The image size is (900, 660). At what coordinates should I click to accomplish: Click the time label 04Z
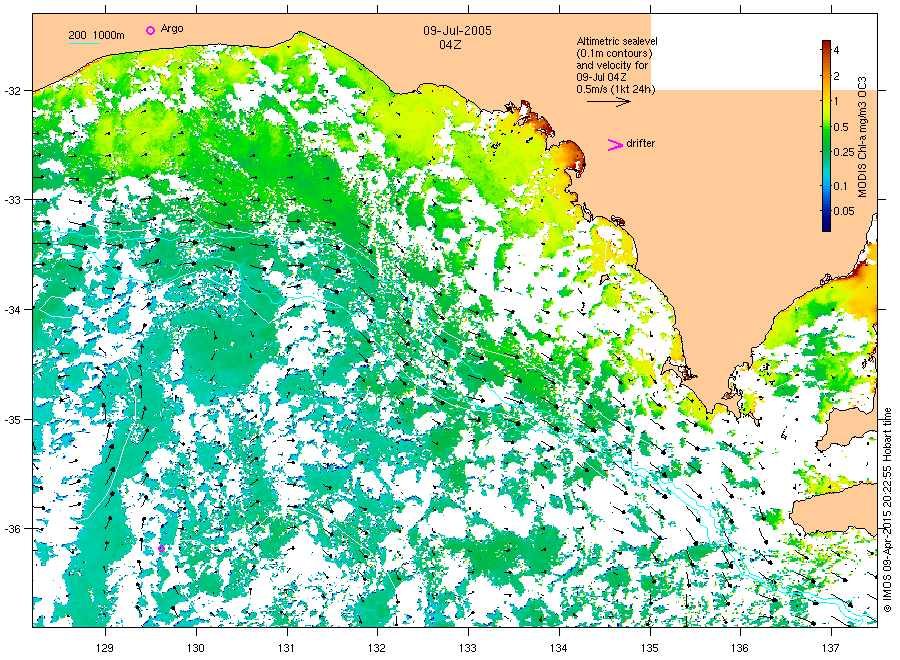click(x=450, y=45)
